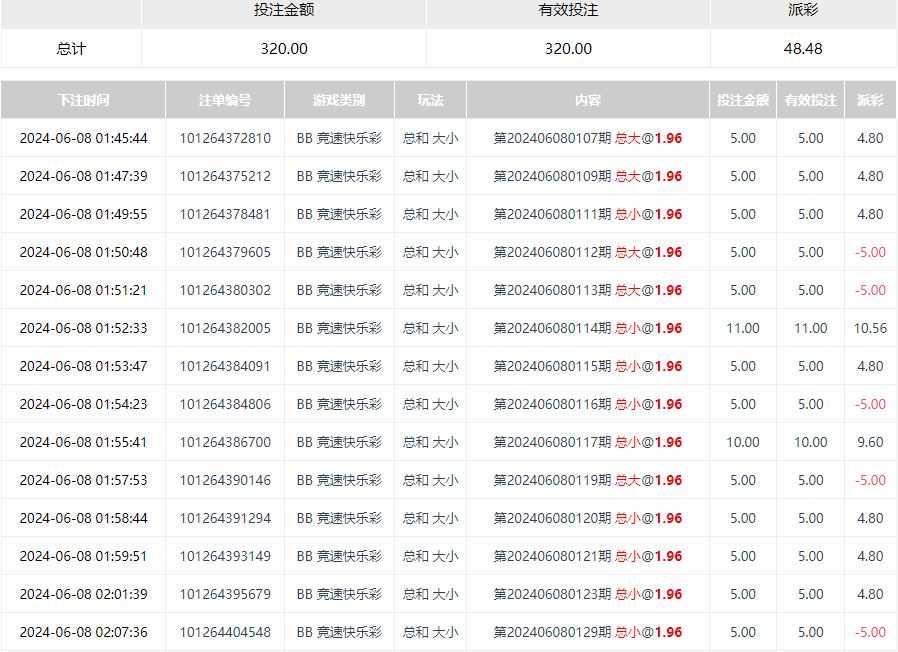Click order number 101264386700
Viewport: 898px width, 652px height.
click(x=224, y=442)
